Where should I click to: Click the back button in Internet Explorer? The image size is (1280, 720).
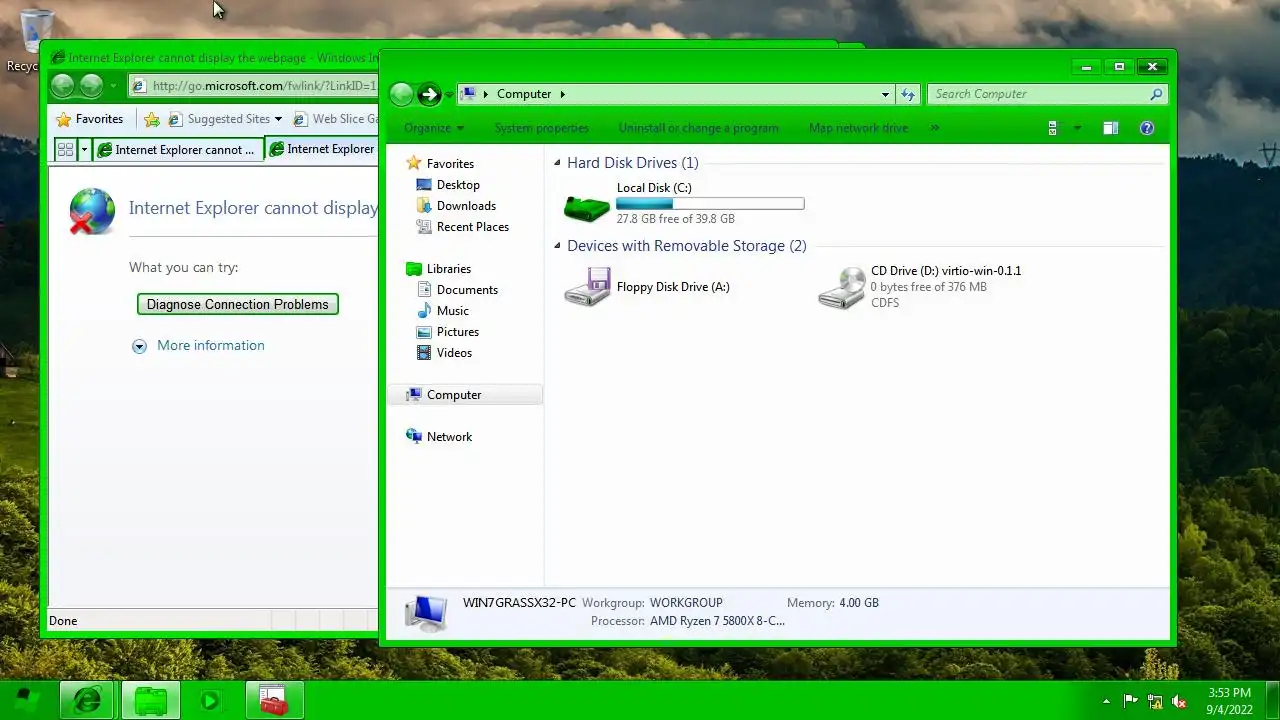[62, 86]
